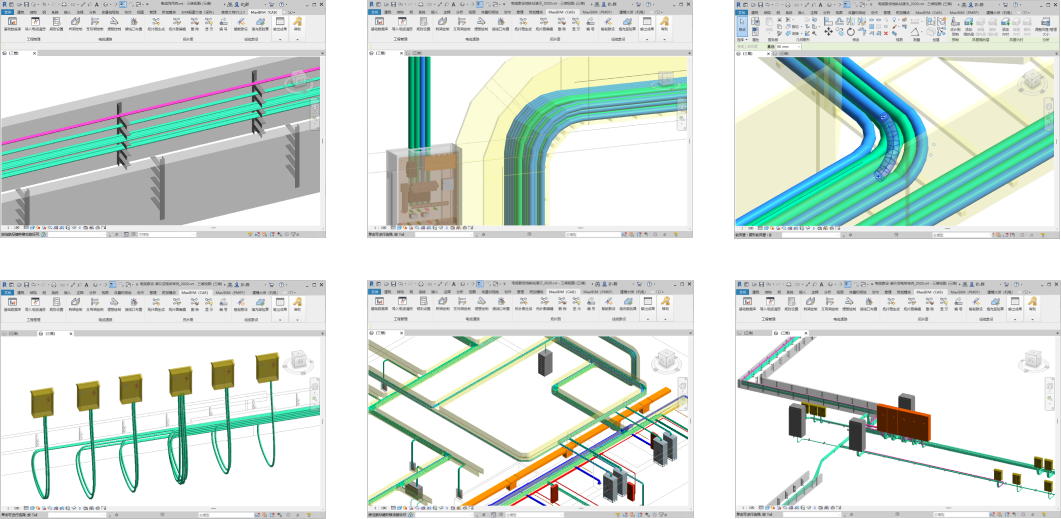The image size is (1061, 519).
Task: Click the 规则设置 icon in top-middle window ribbon
Action: click(x=422, y=22)
